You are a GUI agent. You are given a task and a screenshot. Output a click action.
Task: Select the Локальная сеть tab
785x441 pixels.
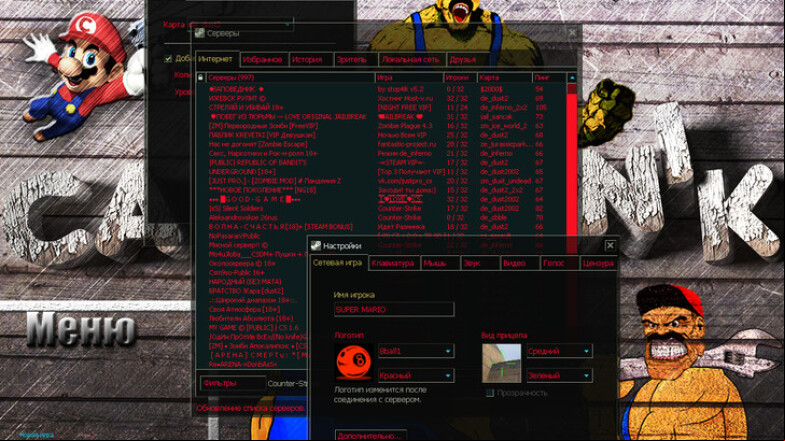[x=412, y=60]
